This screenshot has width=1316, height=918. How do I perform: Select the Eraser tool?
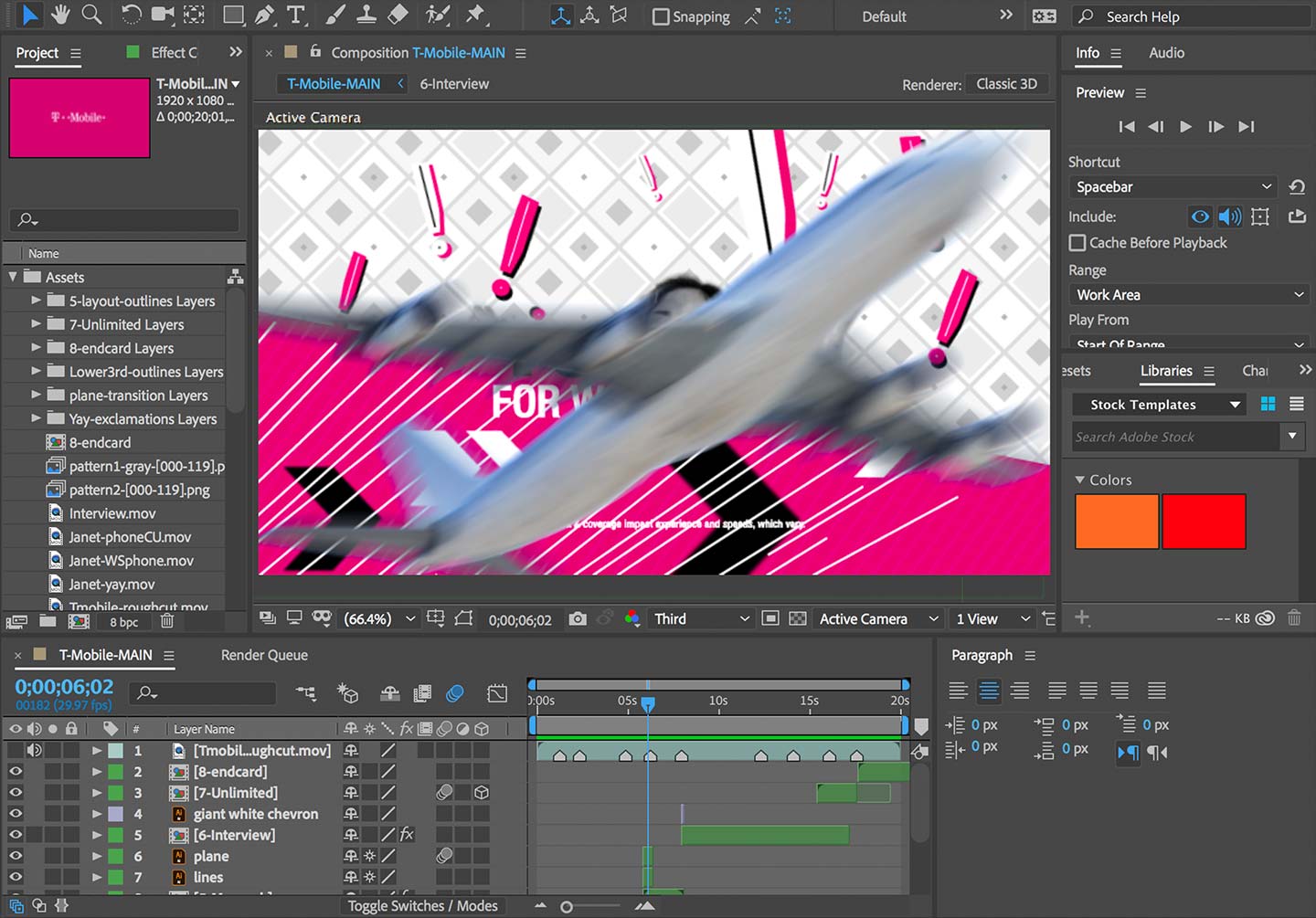pyautogui.click(x=398, y=15)
